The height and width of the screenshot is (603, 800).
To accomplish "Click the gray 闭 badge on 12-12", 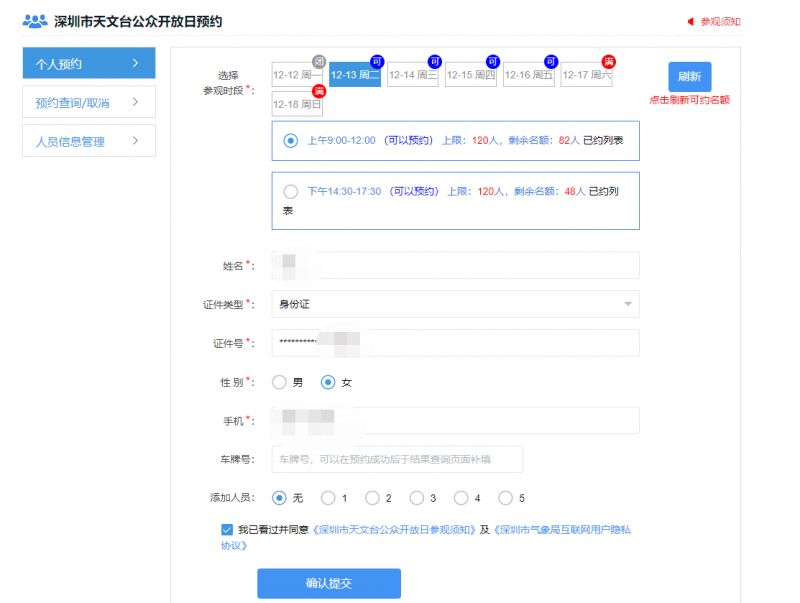I will click(319, 62).
